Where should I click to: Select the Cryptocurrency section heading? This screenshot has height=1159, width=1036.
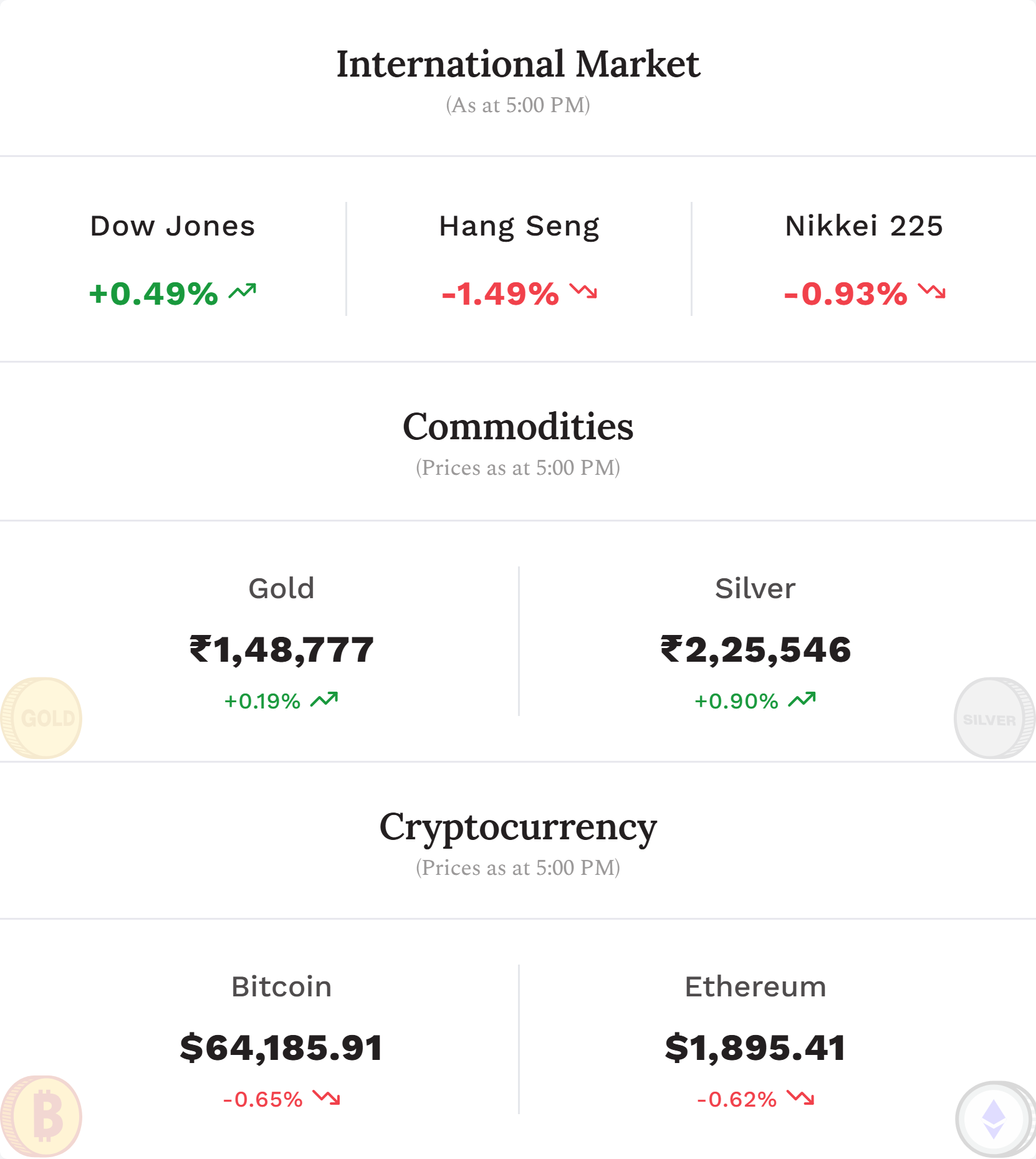click(518, 828)
